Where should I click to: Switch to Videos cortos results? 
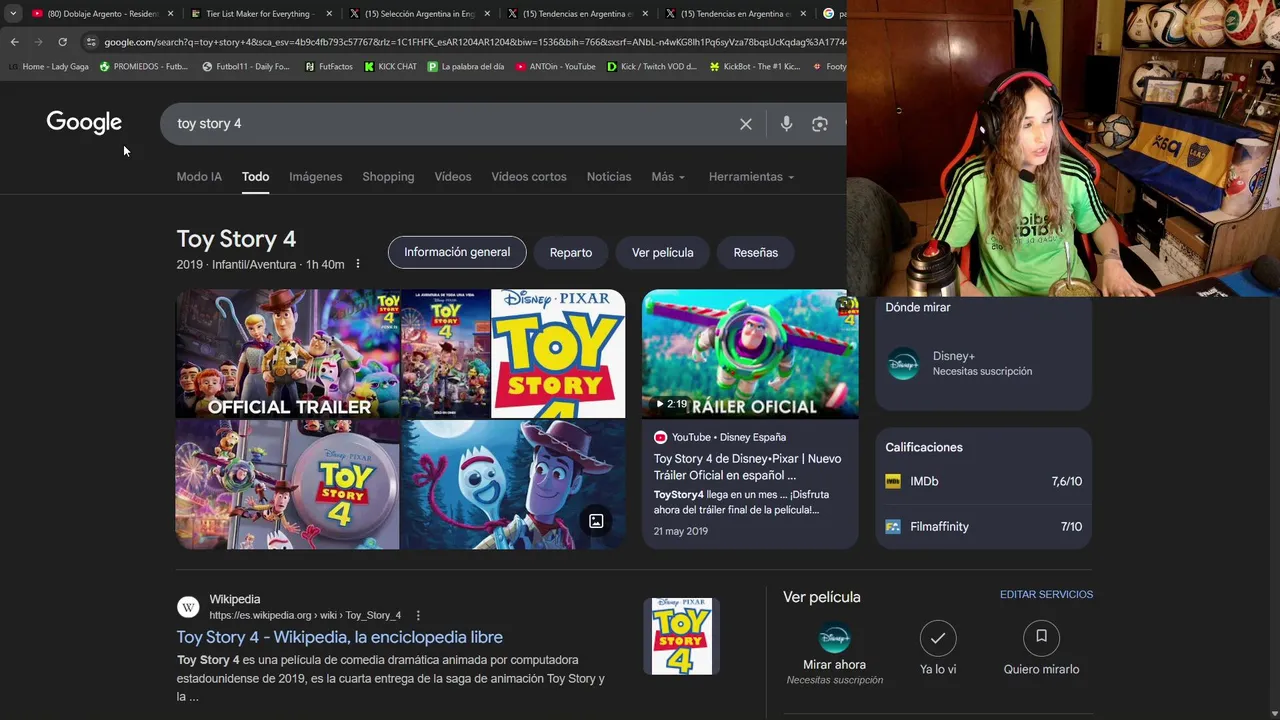[x=528, y=177]
